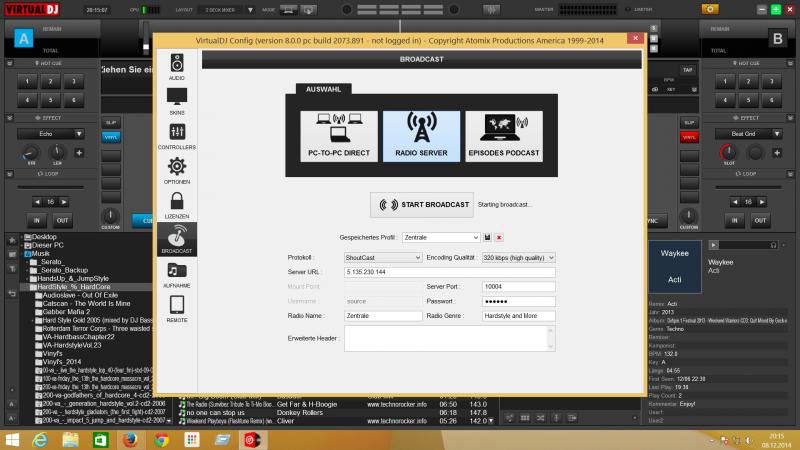This screenshot has height=450, width=800.
Task: Select Broadcast section in sidebar
Action: (177, 239)
